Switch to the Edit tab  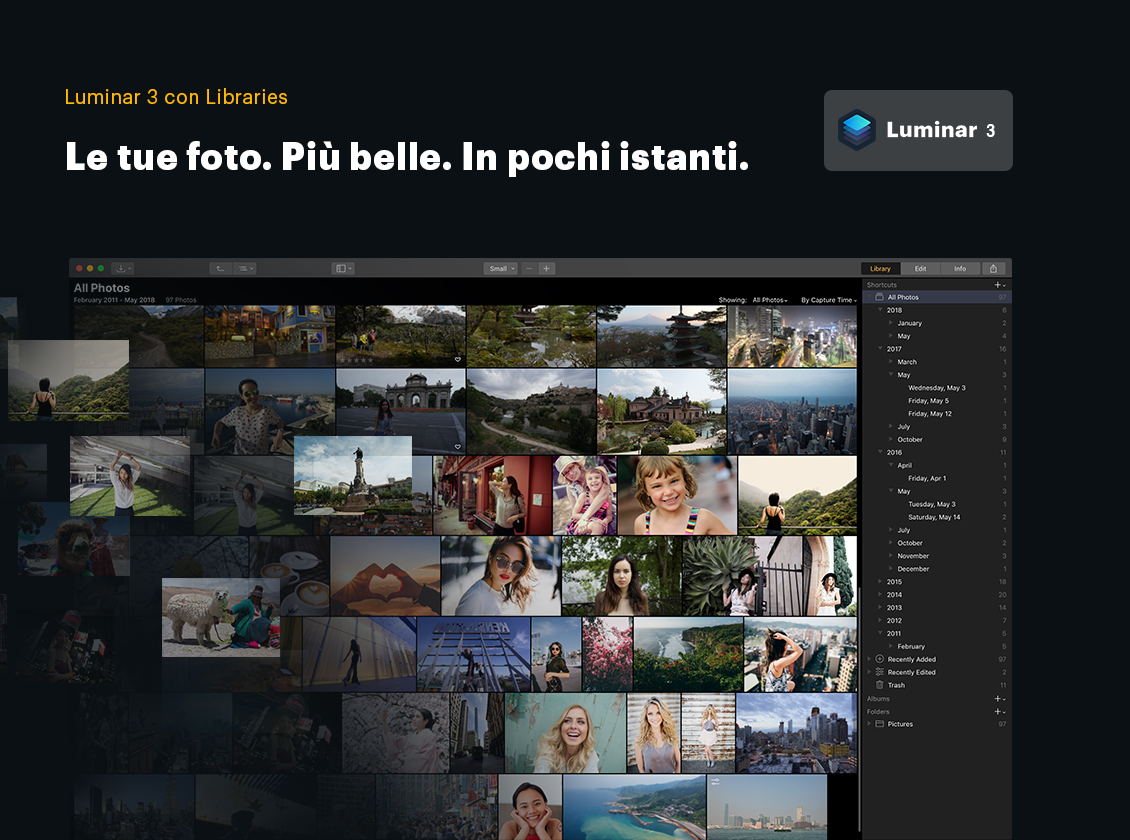pyautogui.click(x=920, y=268)
